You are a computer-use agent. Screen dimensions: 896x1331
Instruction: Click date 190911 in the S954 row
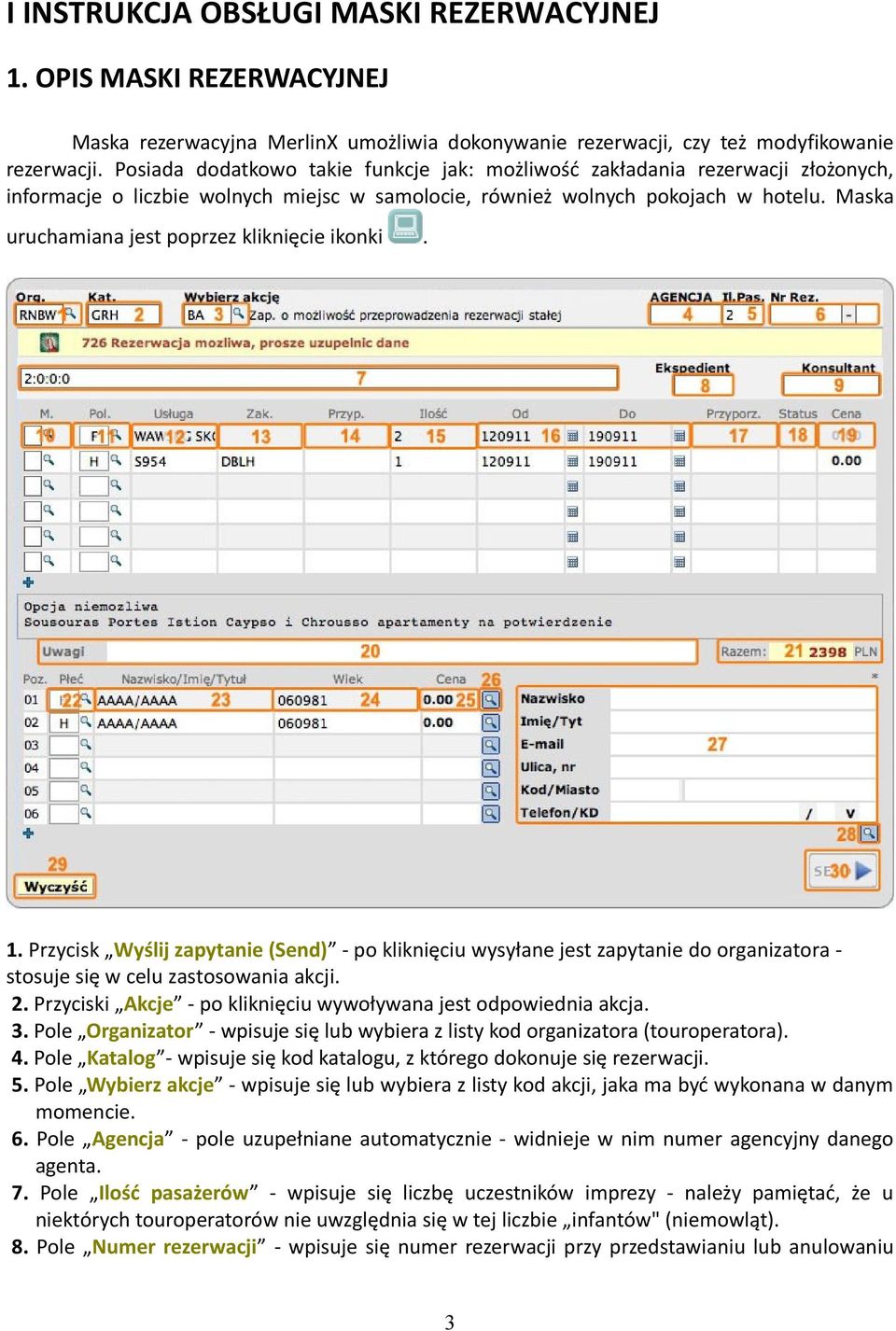612,461
